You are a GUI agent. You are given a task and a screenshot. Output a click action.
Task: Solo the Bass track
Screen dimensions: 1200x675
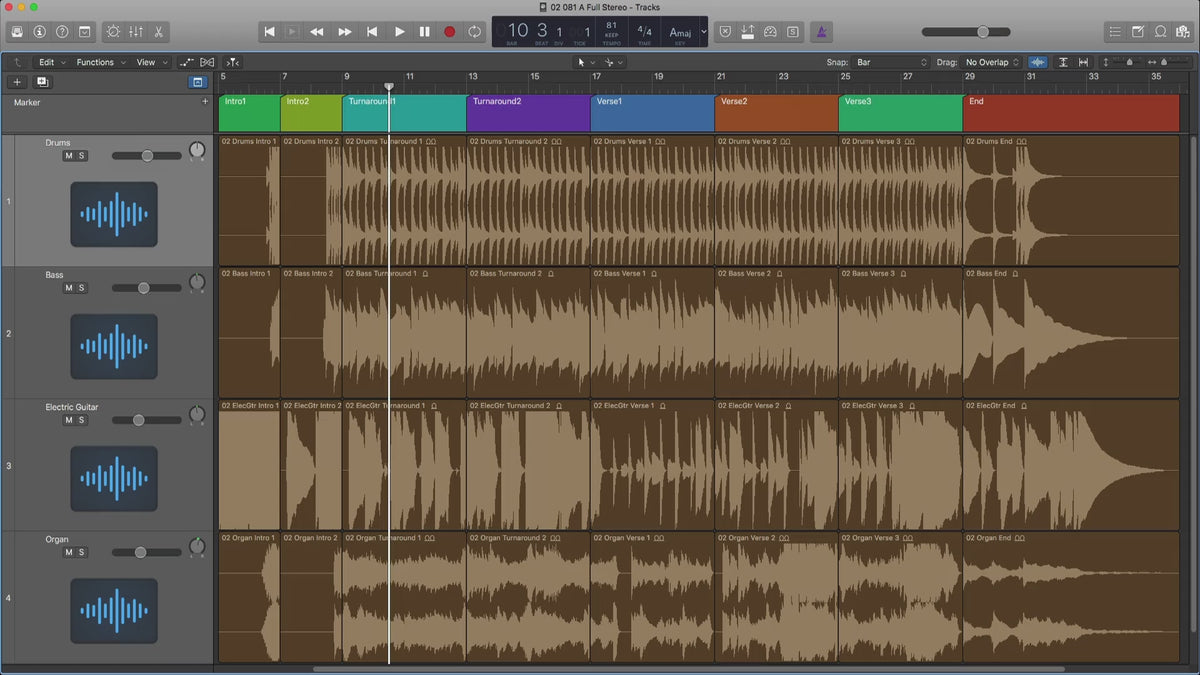[82, 288]
